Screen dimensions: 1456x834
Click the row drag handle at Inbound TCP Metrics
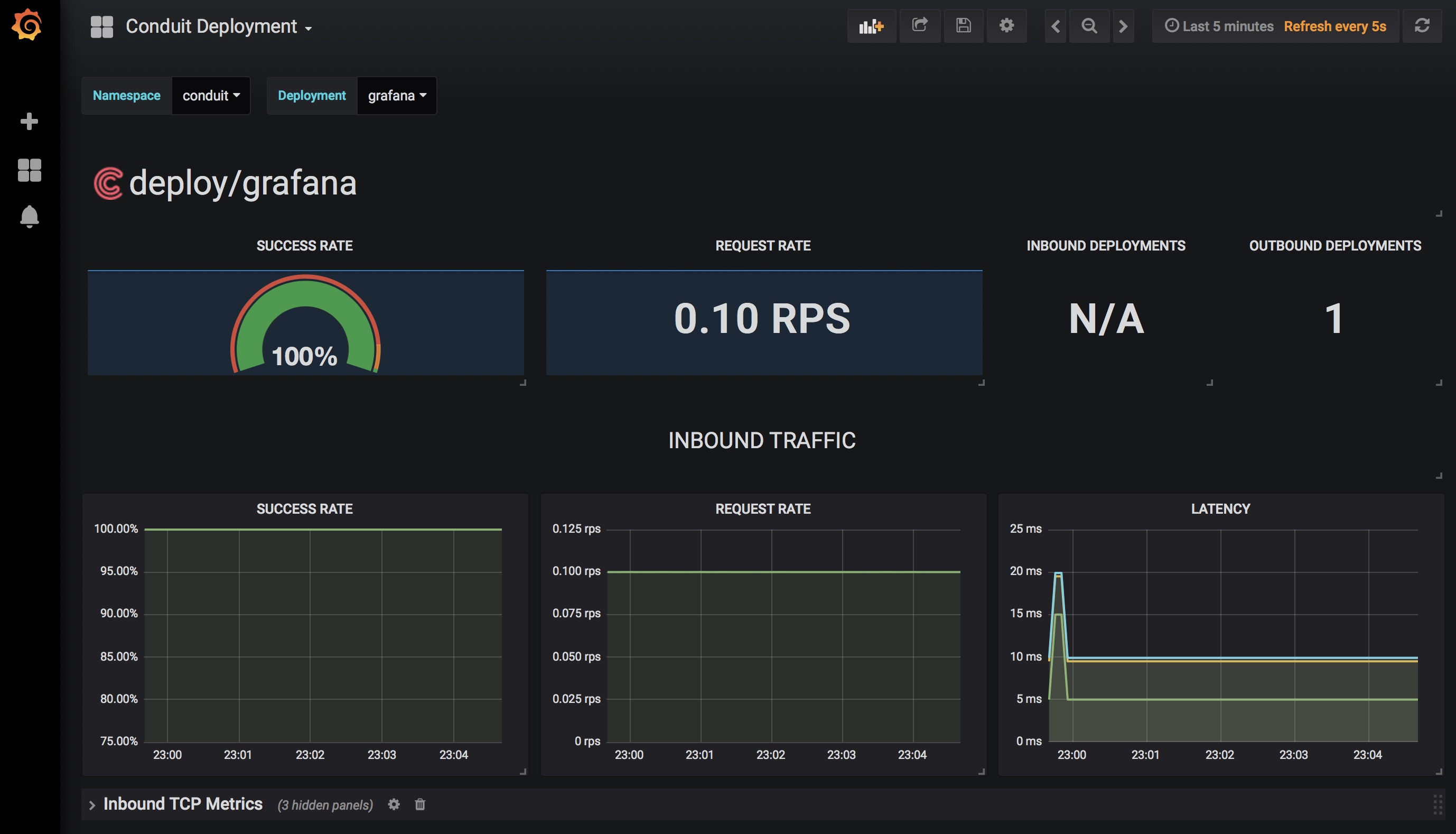click(1438, 804)
